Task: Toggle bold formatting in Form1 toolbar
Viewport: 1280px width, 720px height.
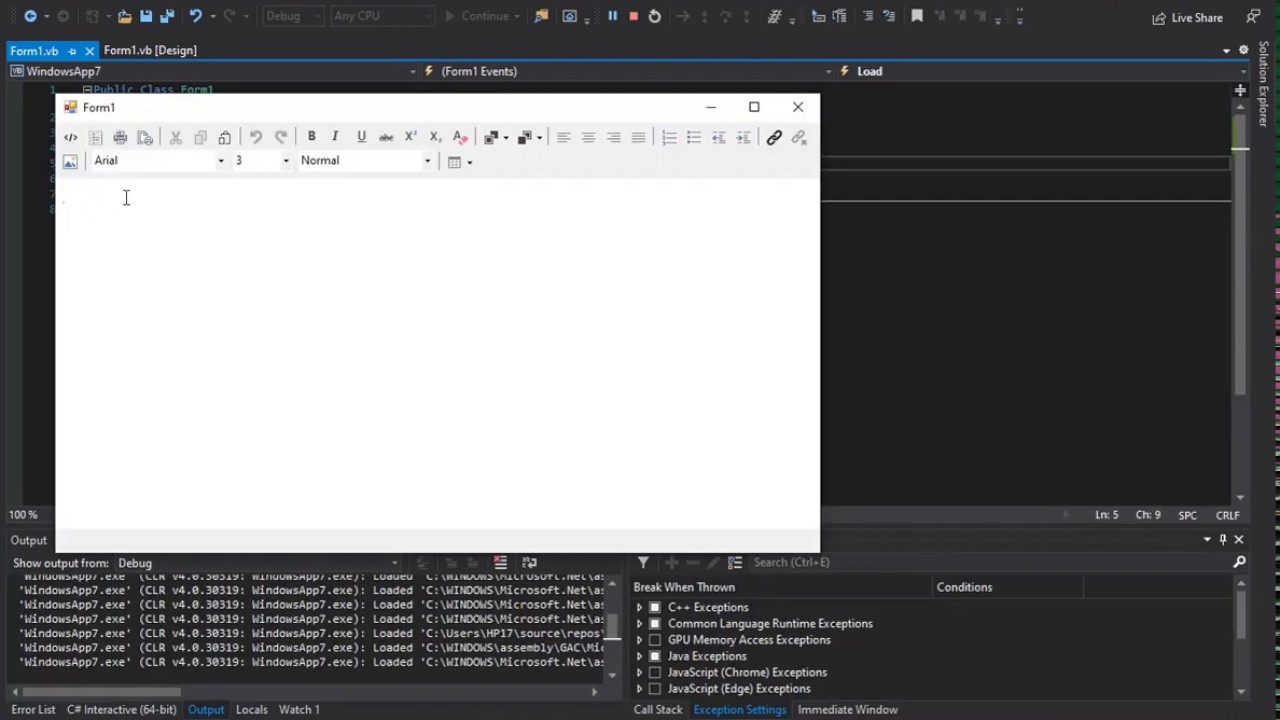Action: [x=311, y=137]
